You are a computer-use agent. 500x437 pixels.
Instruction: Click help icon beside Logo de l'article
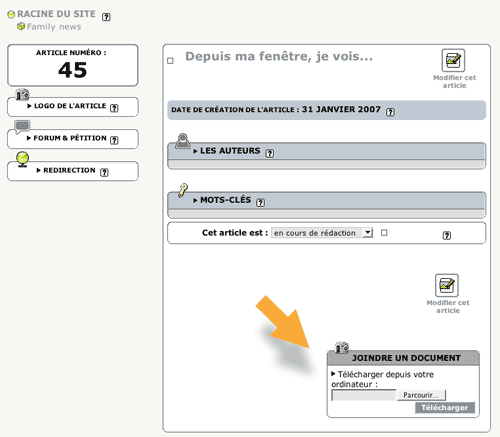point(114,108)
